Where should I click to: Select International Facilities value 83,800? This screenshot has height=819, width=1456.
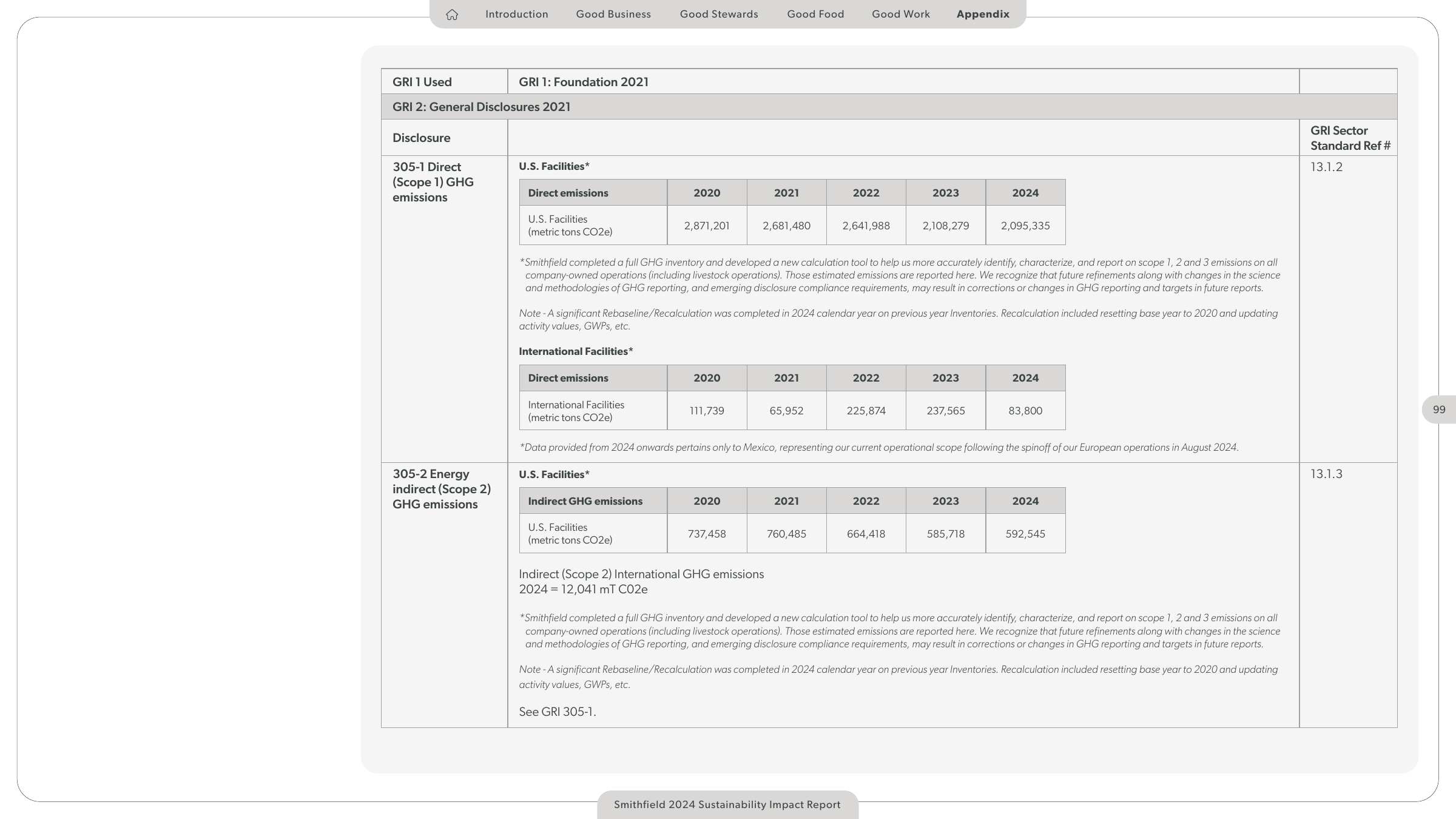pyautogui.click(x=1025, y=411)
